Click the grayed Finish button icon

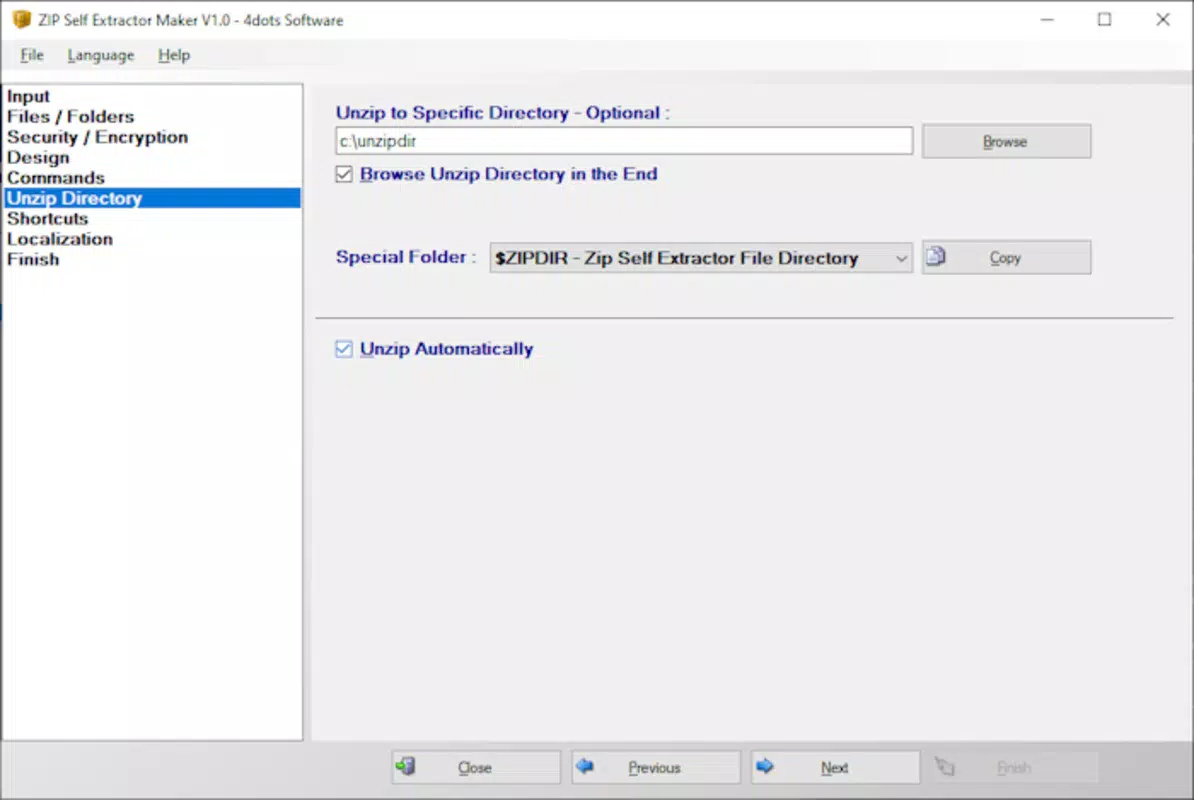pyautogui.click(x=944, y=767)
